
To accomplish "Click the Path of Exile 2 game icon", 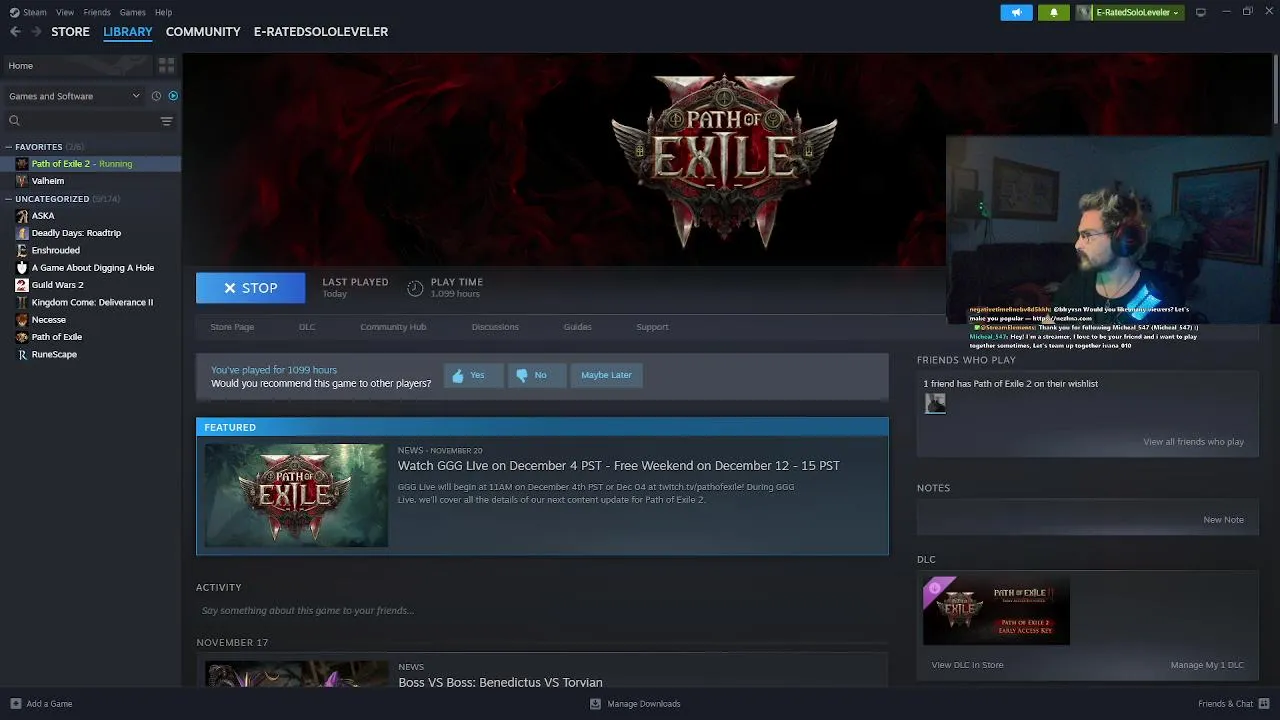I will tap(22, 164).
